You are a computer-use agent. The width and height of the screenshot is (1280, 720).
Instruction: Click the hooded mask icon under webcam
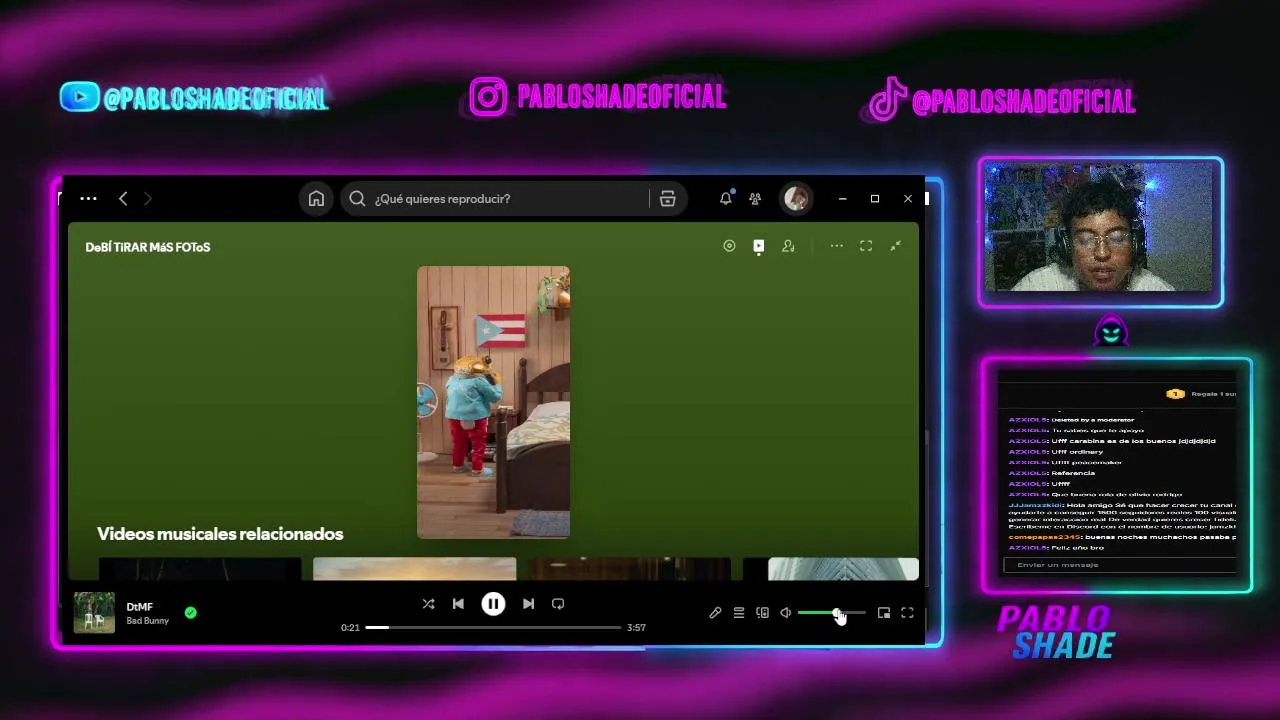(1111, 330)
